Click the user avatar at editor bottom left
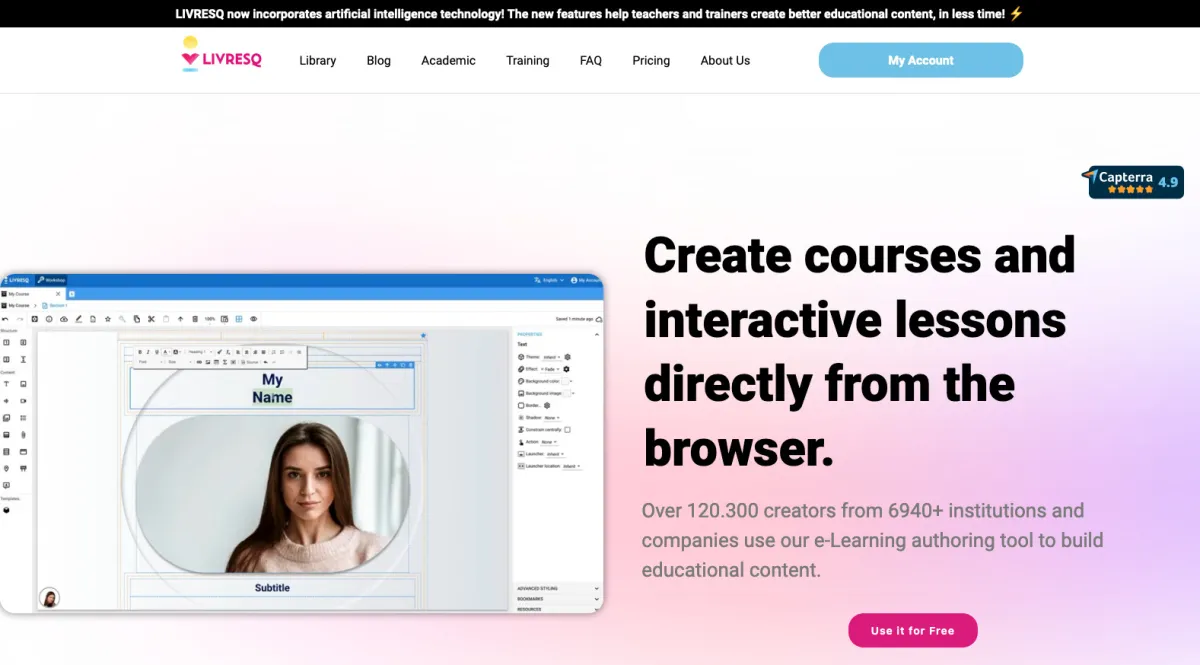Screen dimensions: 1200x665 [49, 598]
